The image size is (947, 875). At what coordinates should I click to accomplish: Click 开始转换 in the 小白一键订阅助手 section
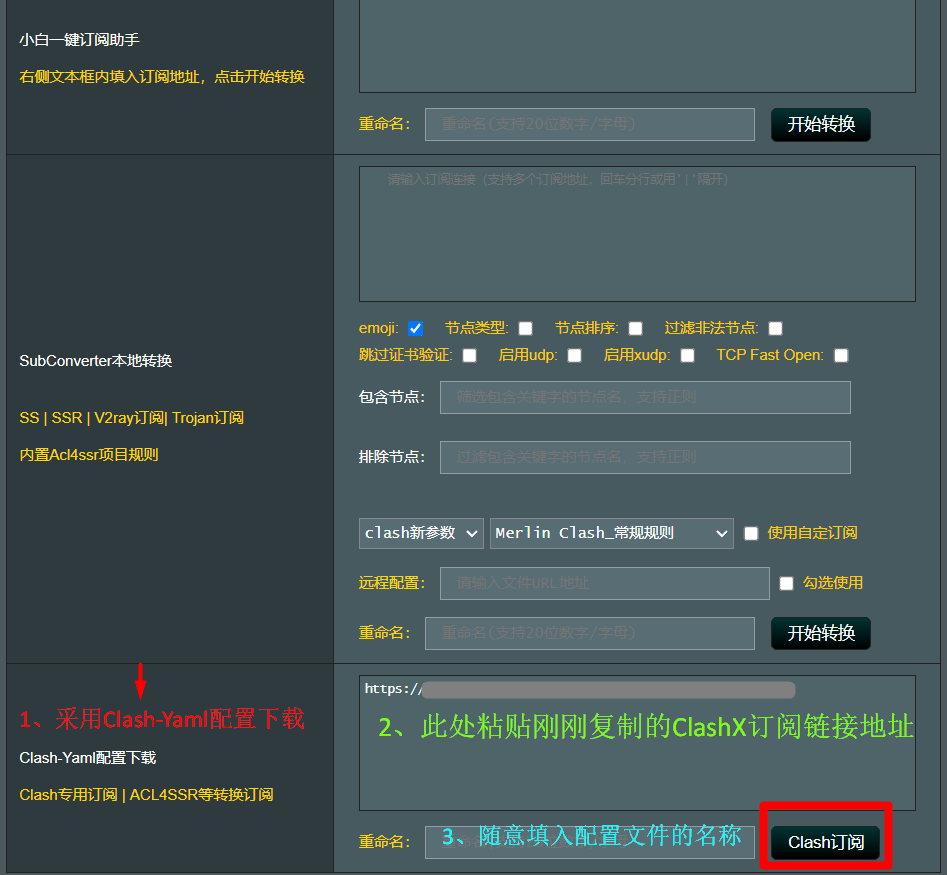pos(821,124)
